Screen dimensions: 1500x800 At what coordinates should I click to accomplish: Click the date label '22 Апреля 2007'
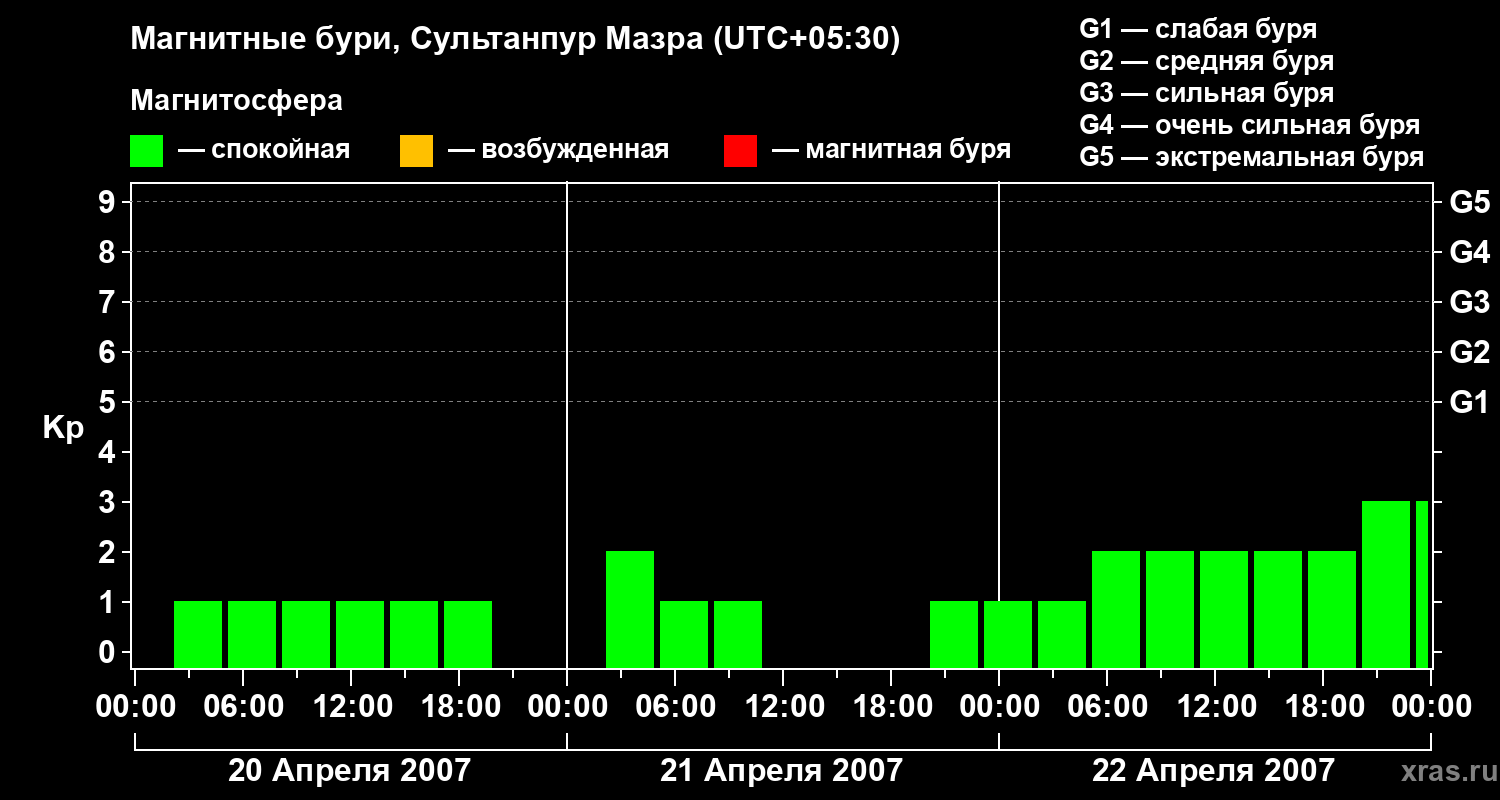(x=1213, y=770)
